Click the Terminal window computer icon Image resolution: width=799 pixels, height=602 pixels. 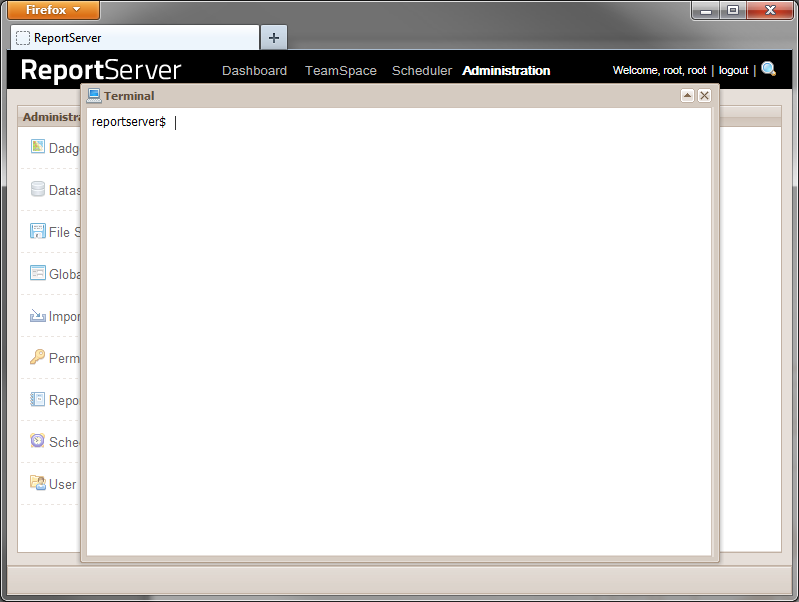coord(94,95)
